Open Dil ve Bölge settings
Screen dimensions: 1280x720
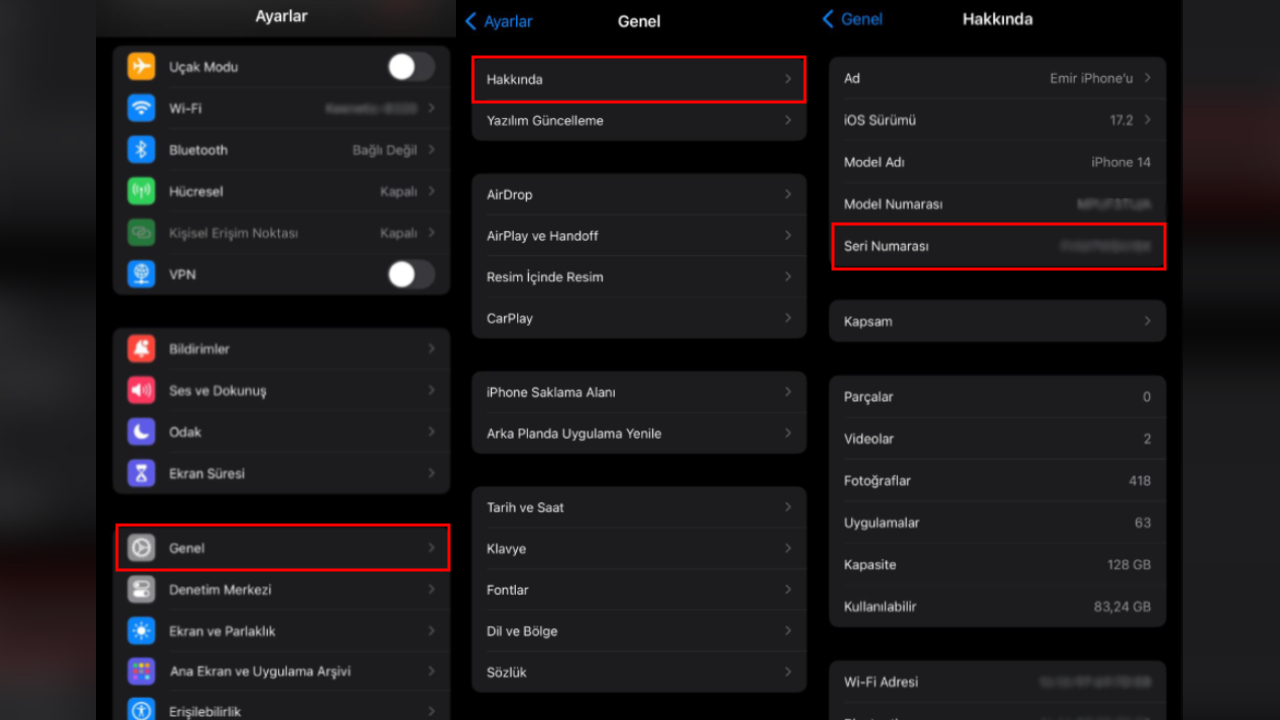click(639, 631)
